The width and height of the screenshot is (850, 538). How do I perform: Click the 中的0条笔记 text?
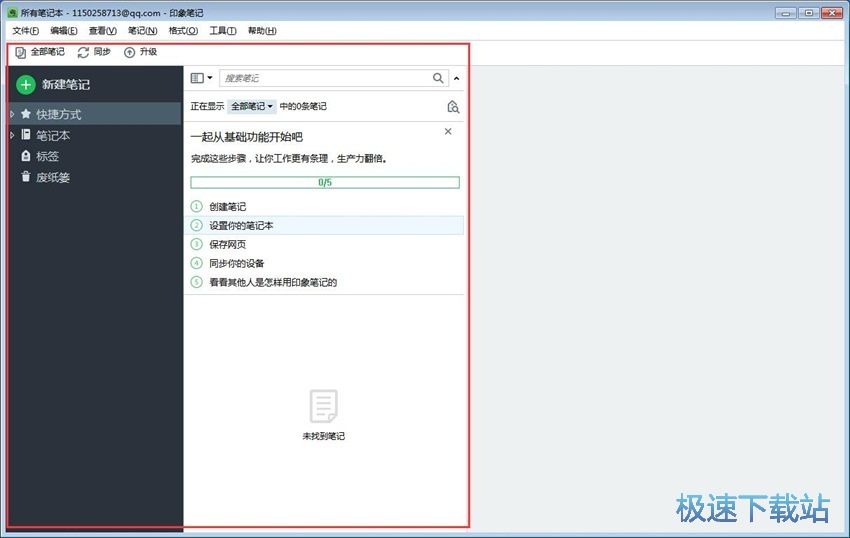click(303, 106)
